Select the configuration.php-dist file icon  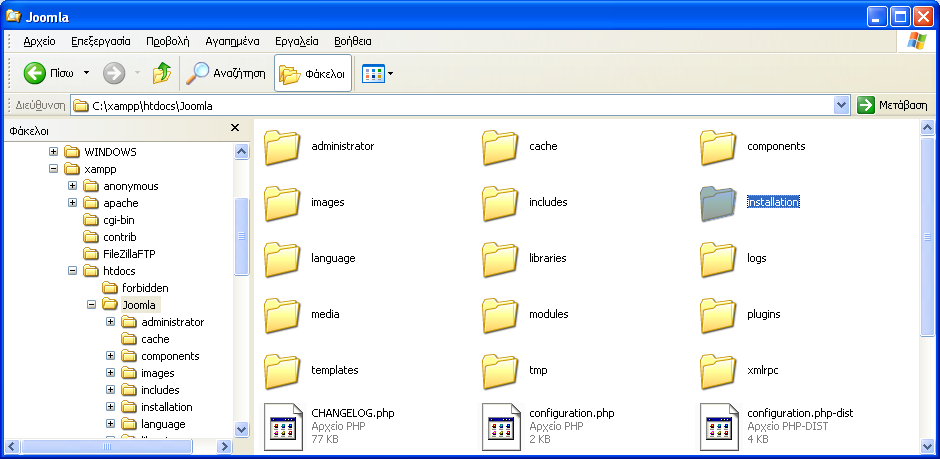[x=719, y=427]
